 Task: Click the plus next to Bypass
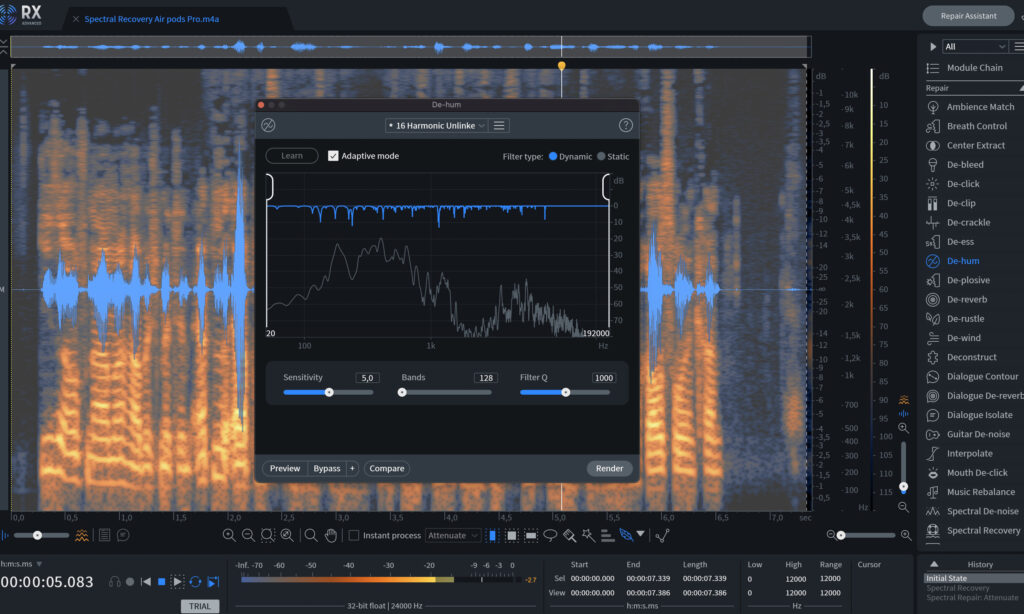click(352, 468)
